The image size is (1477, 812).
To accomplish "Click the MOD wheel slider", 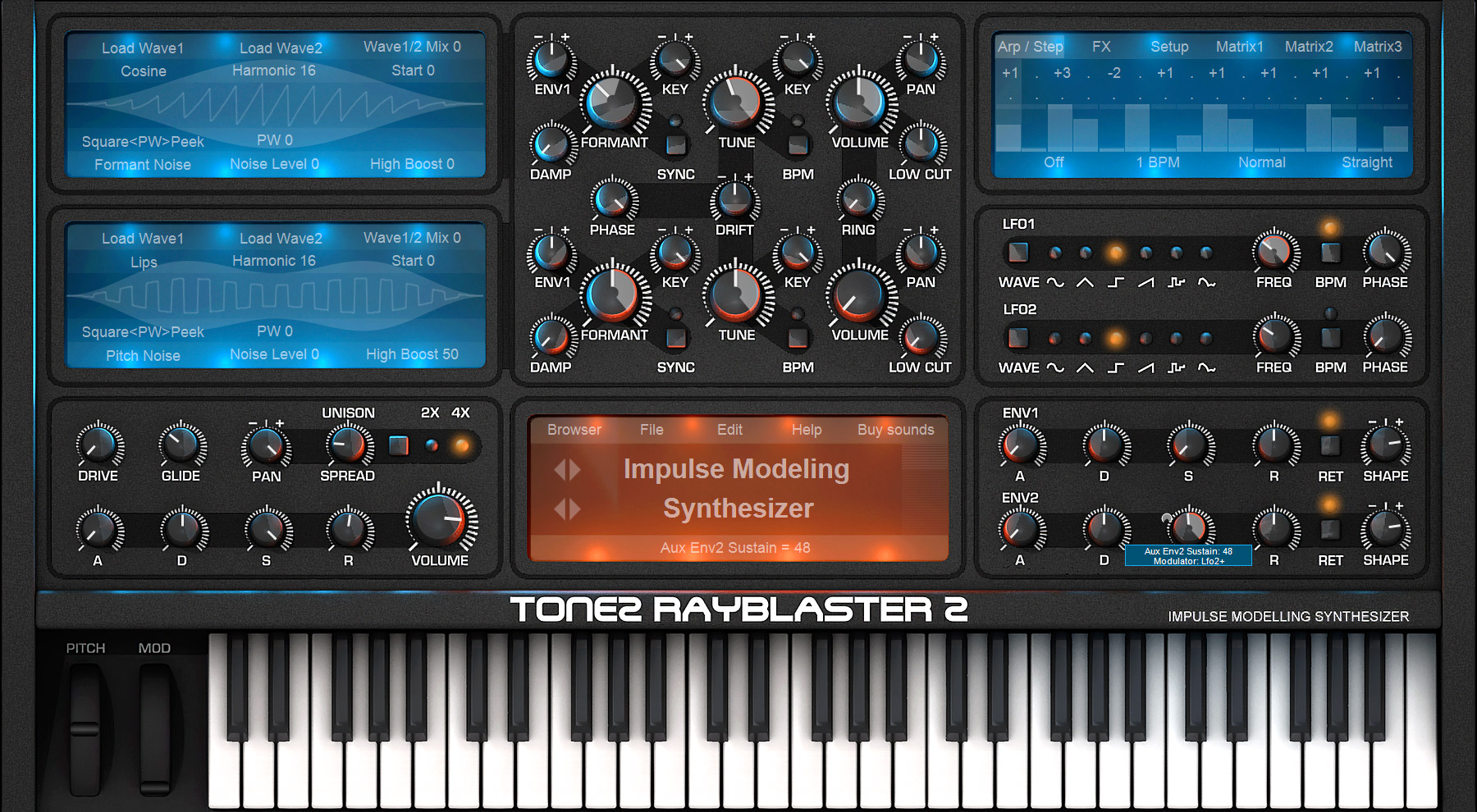I will tap(154, 728).
